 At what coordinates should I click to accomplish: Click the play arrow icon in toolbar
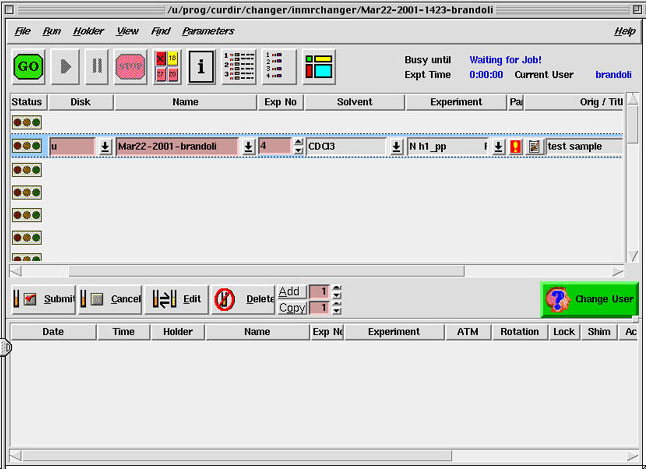(65, 67)
